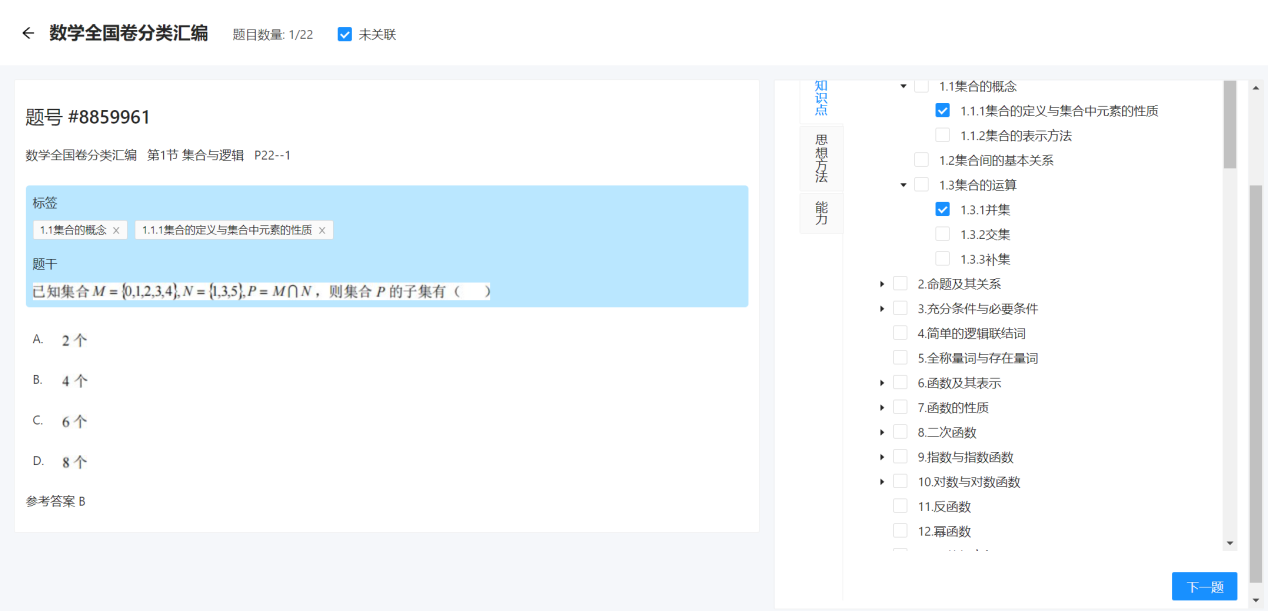This screenshot has height=611, width=1268.
Task: Click the 数学全国卷分类汇编 page title
Action: (x=129, y=33)
